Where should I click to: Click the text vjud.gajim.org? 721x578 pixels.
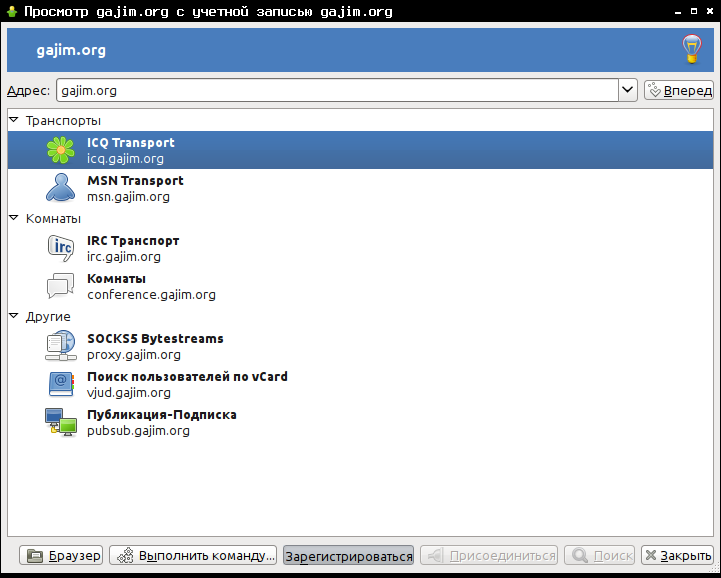129,393
